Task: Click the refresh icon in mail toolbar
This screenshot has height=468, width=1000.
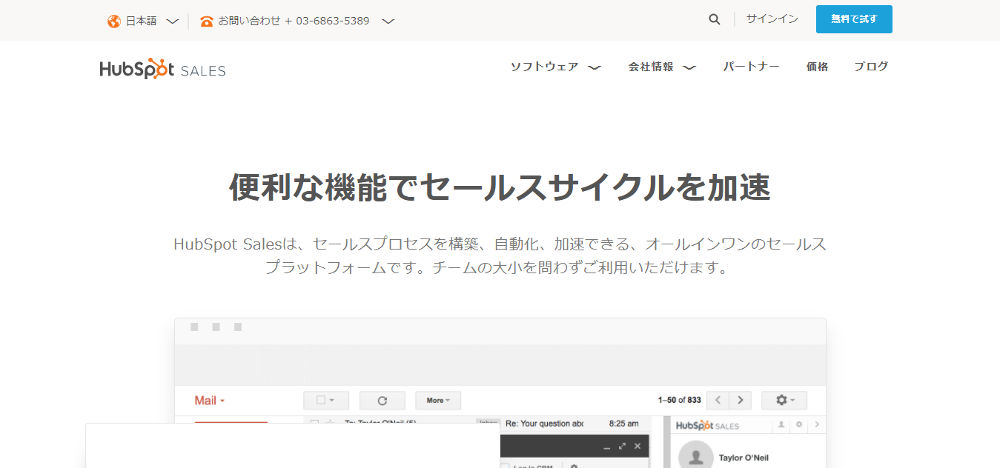Action: [x=383, y=400]
